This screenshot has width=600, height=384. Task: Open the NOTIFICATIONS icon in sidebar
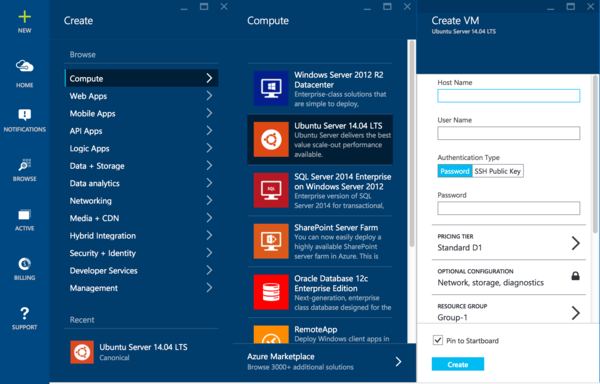24,114
